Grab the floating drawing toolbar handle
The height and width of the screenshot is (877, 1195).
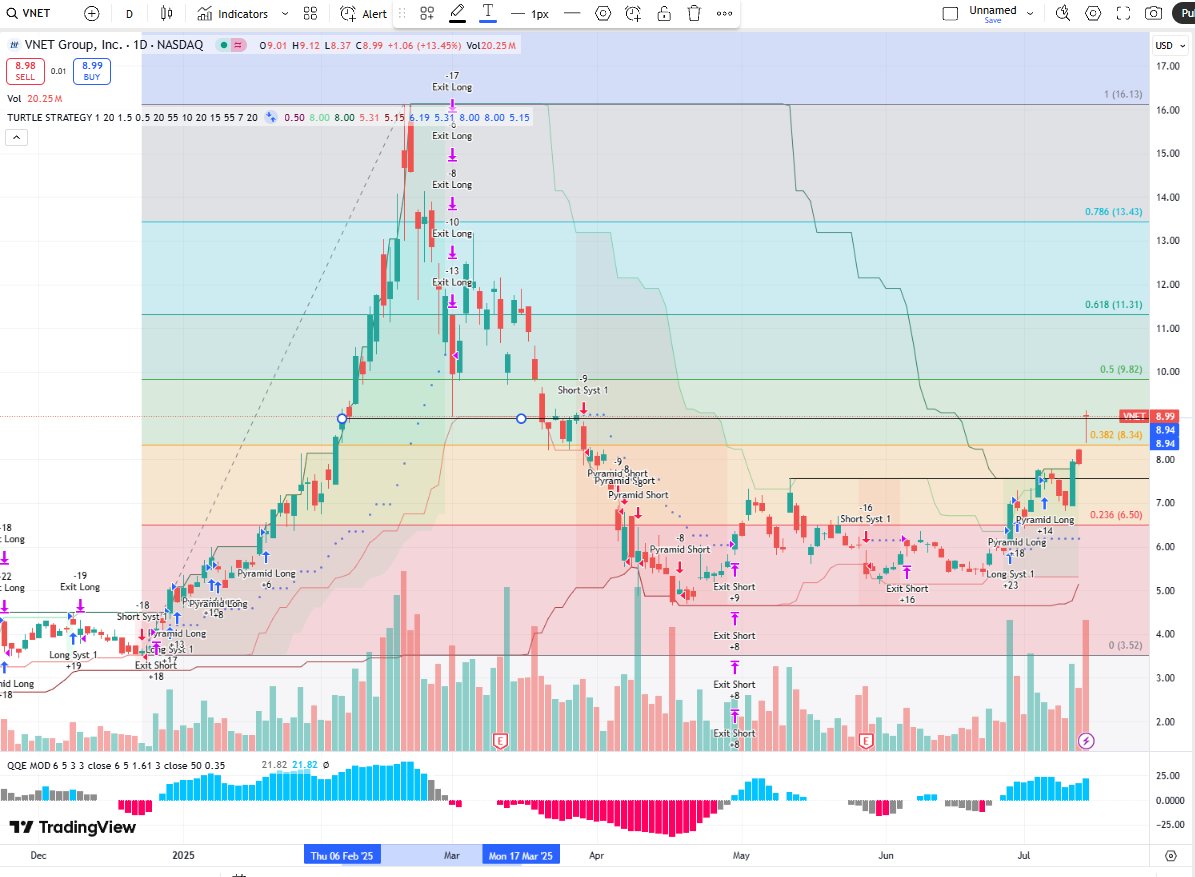coord(402,14)
